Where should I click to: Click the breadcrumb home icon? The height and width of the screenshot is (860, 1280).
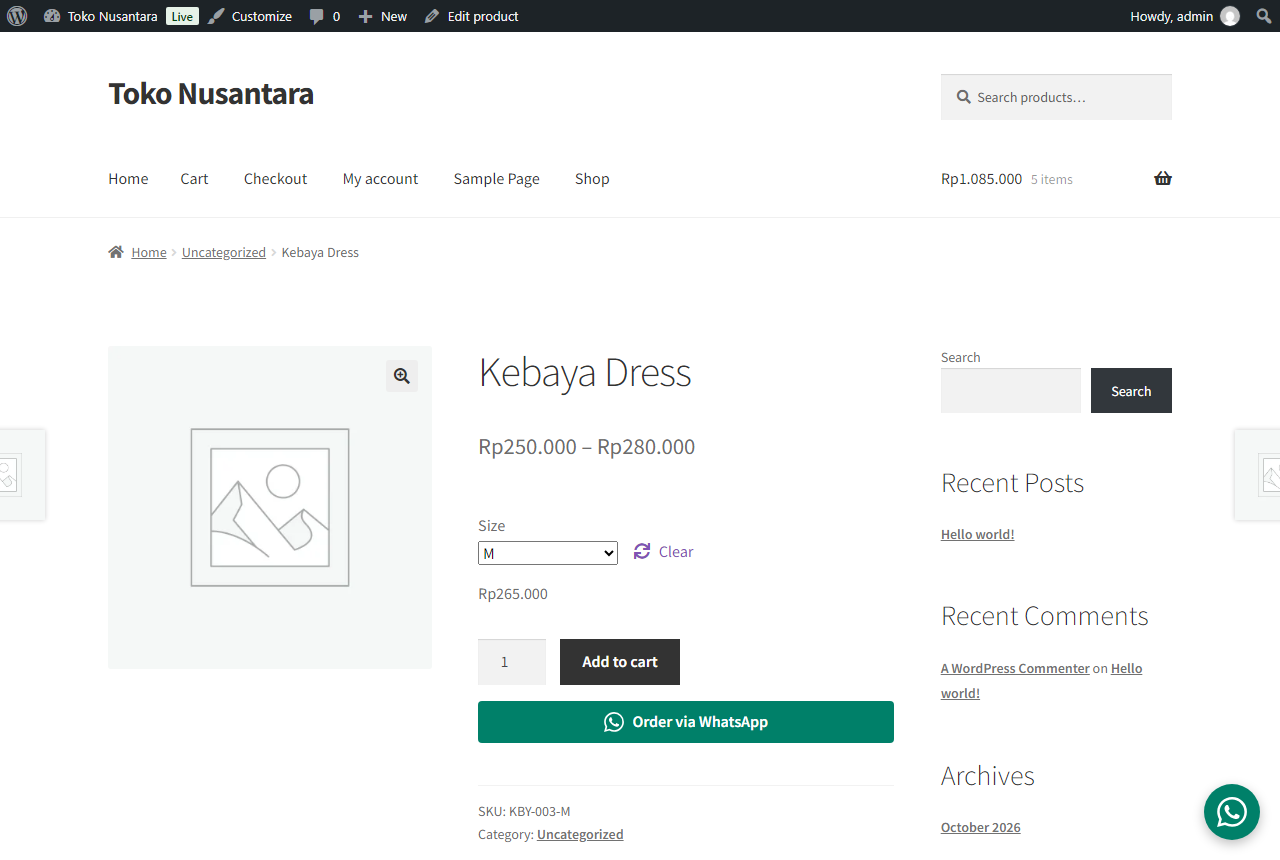pyautogui.click(x=116, y=252)
